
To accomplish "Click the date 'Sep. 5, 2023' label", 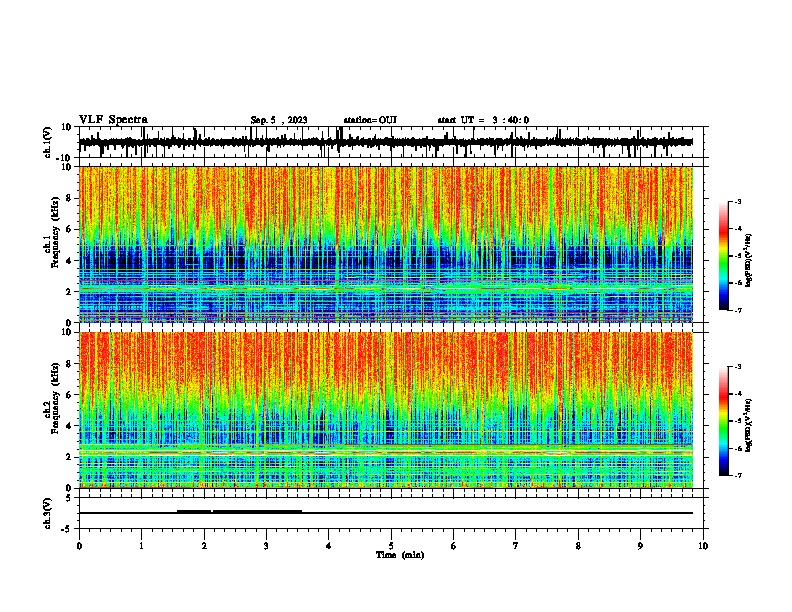I will click(x=279, y=120).
